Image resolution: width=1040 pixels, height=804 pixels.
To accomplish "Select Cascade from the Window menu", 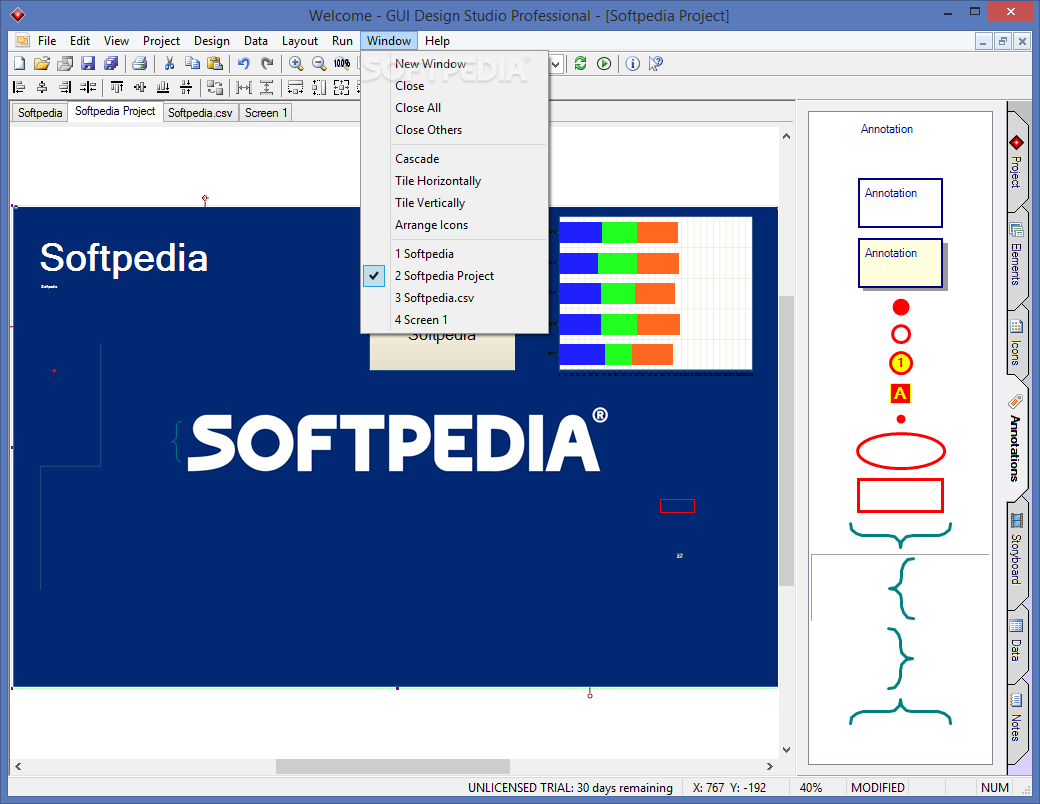I will pos(454,159).
